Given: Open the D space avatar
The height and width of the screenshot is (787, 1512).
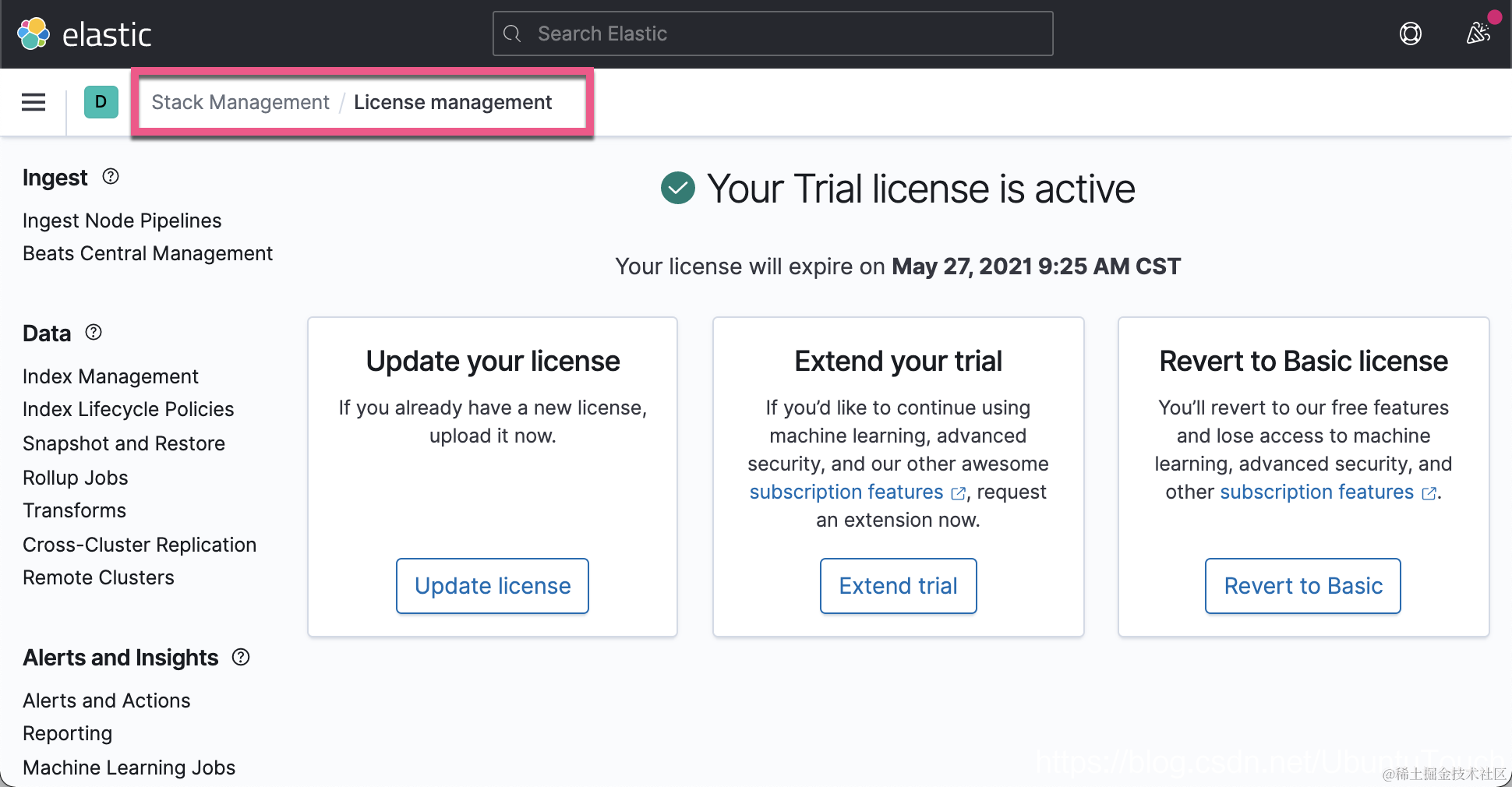Looking at the screenshot, I should (x=101, y=102).
